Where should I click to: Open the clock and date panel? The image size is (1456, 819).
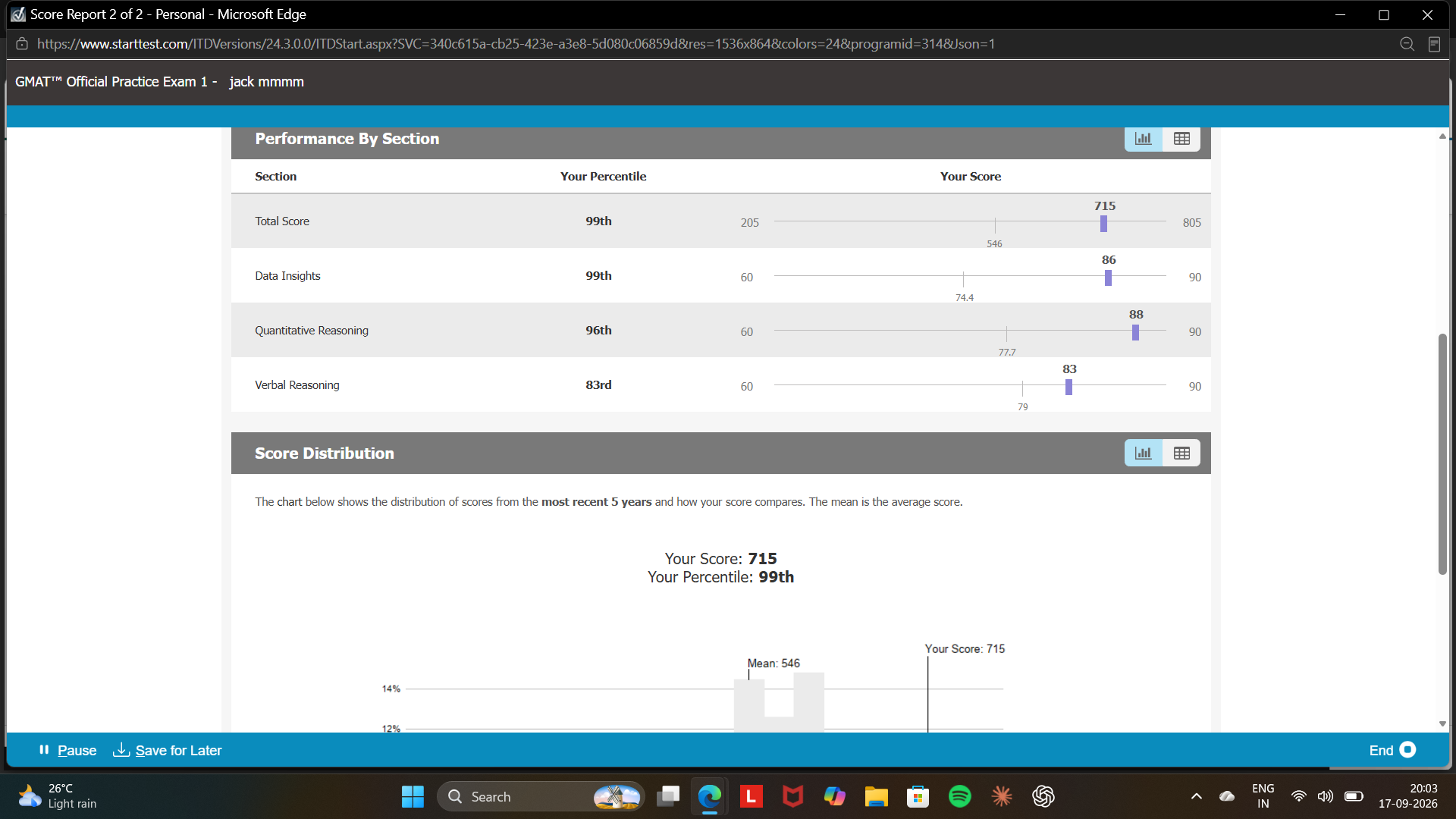(1407, 796)
